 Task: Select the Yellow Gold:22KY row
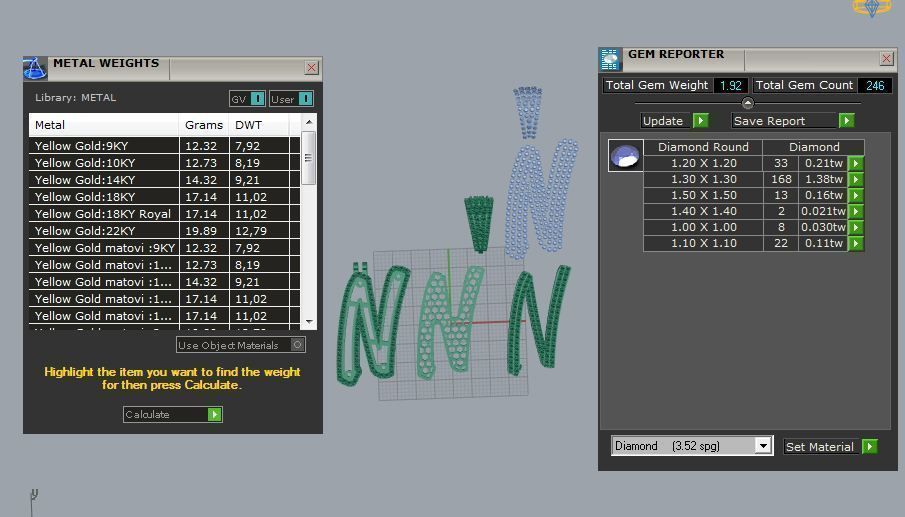point(164,231)
